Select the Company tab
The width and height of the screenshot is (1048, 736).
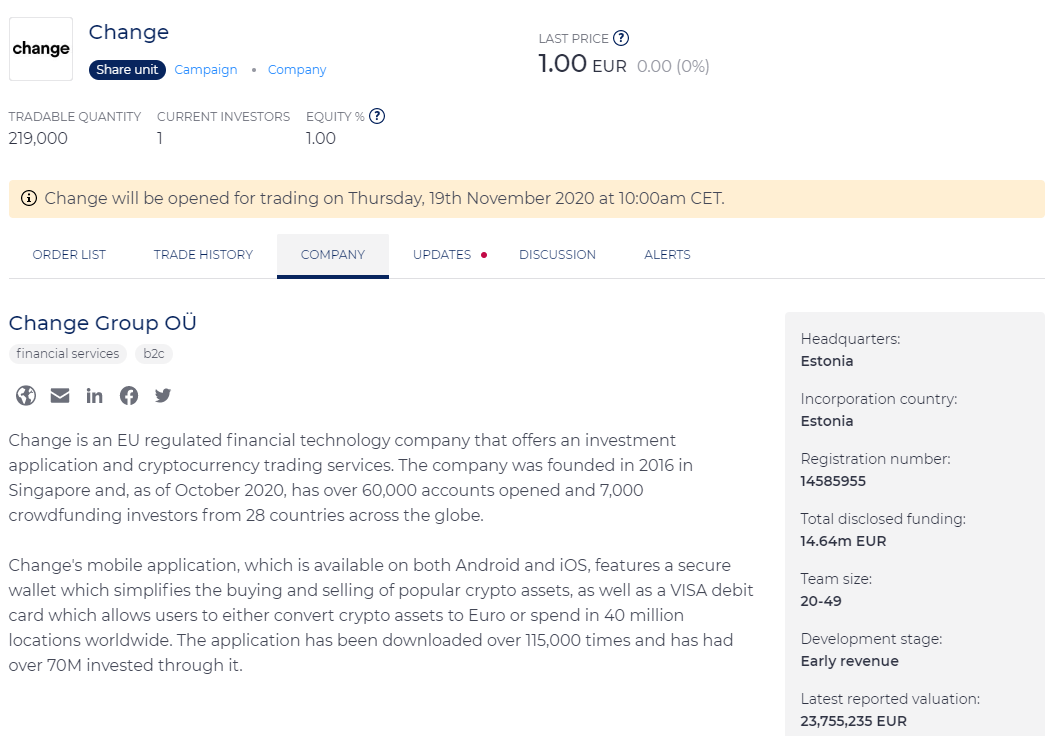click(333, 255)
